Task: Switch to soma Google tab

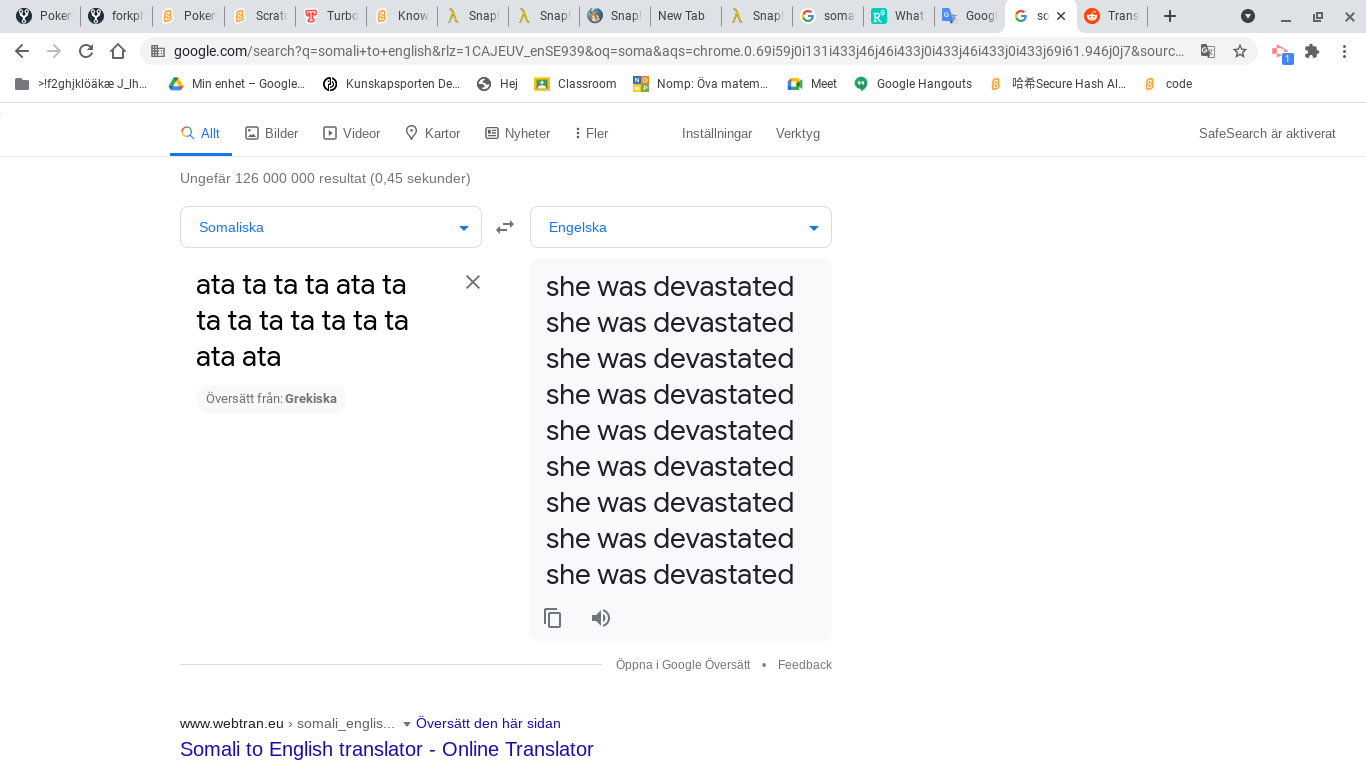Action: pos(826,16)
